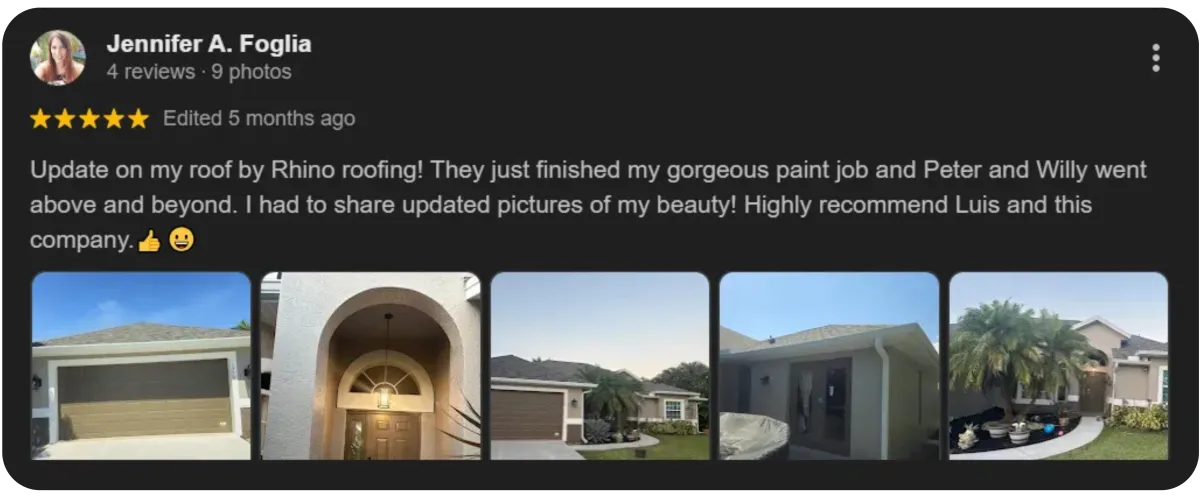
Task: Click the 'Edited 5 months ago' timestamp
Action: 259,118
